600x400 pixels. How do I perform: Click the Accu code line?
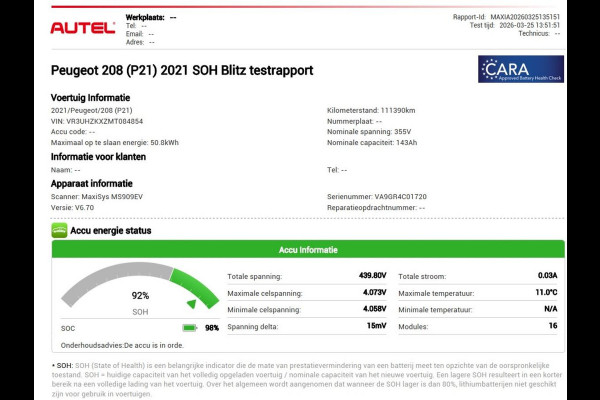[x=73, y=132]
